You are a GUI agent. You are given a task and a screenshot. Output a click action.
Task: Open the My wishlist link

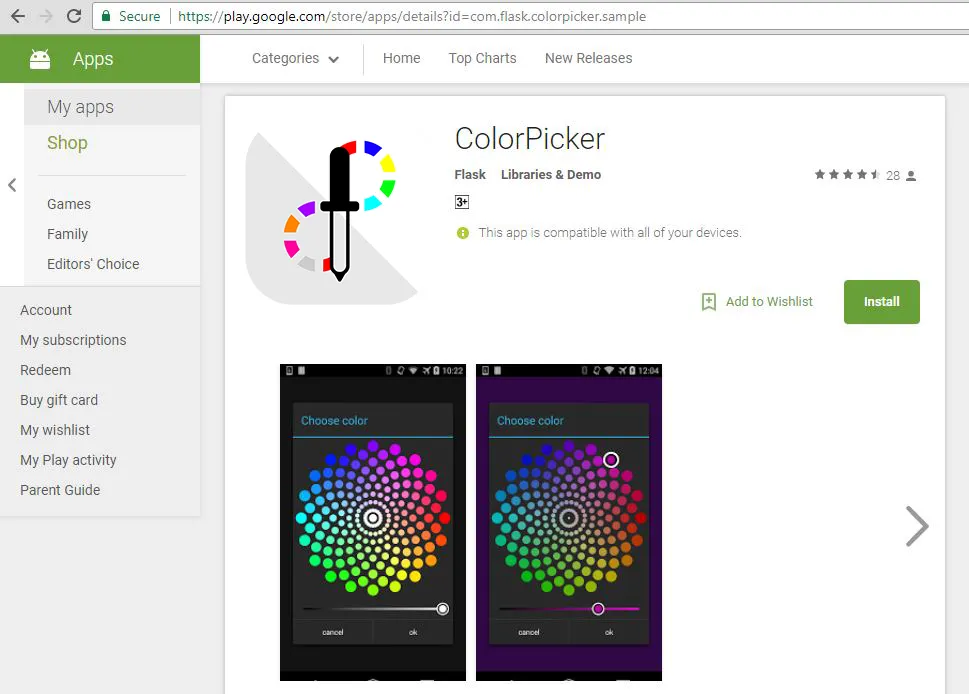tap(55, 430)
